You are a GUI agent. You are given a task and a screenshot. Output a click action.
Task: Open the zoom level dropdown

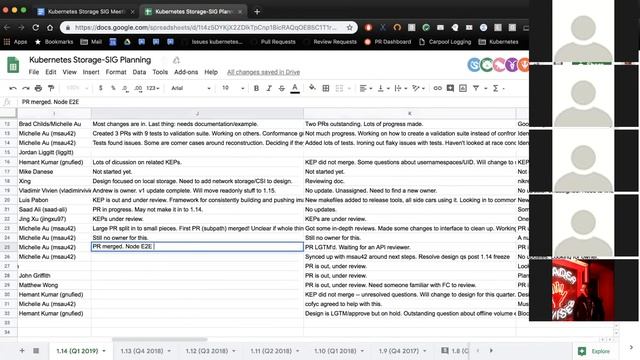coord(77,88)
